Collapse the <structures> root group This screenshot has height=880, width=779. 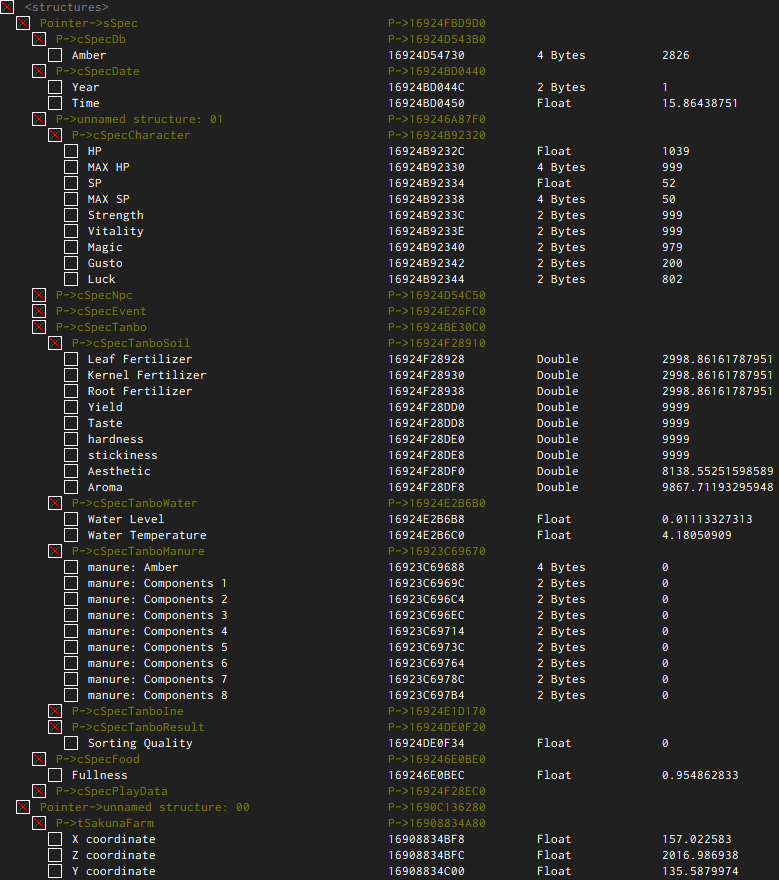tap(7, 7)
